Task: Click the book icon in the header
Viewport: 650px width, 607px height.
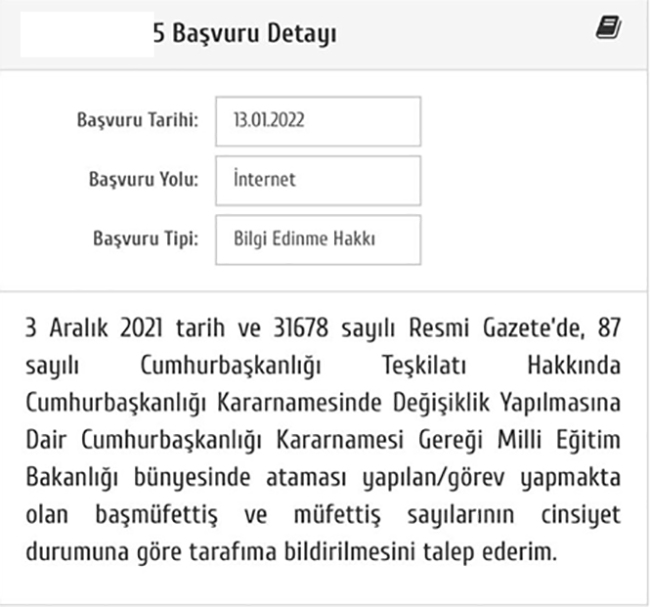Action: tap(609, 27)
